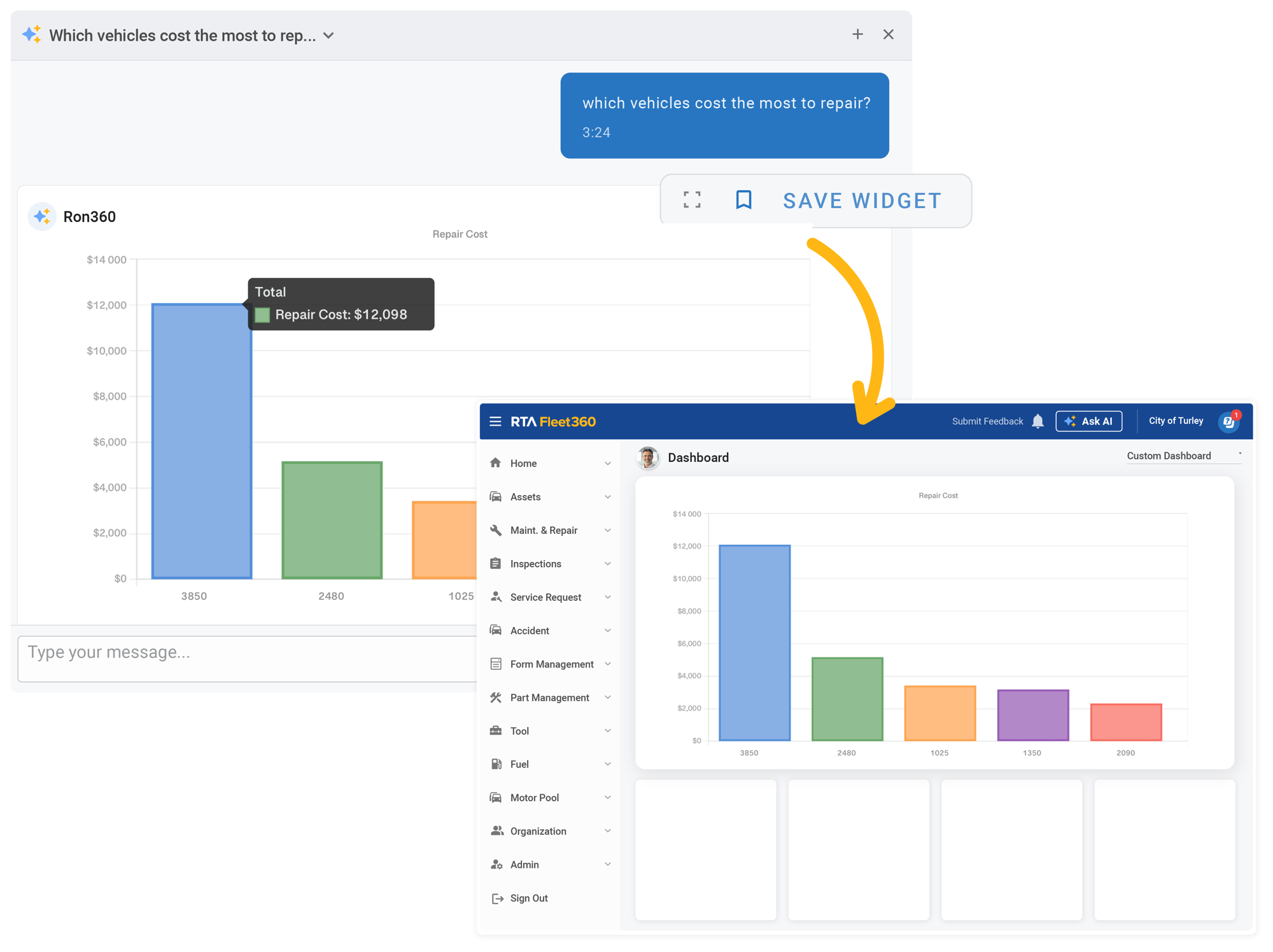The image size is (1273, 952).
Task: Expand the Fuel chevron
Action: (608, 764)
